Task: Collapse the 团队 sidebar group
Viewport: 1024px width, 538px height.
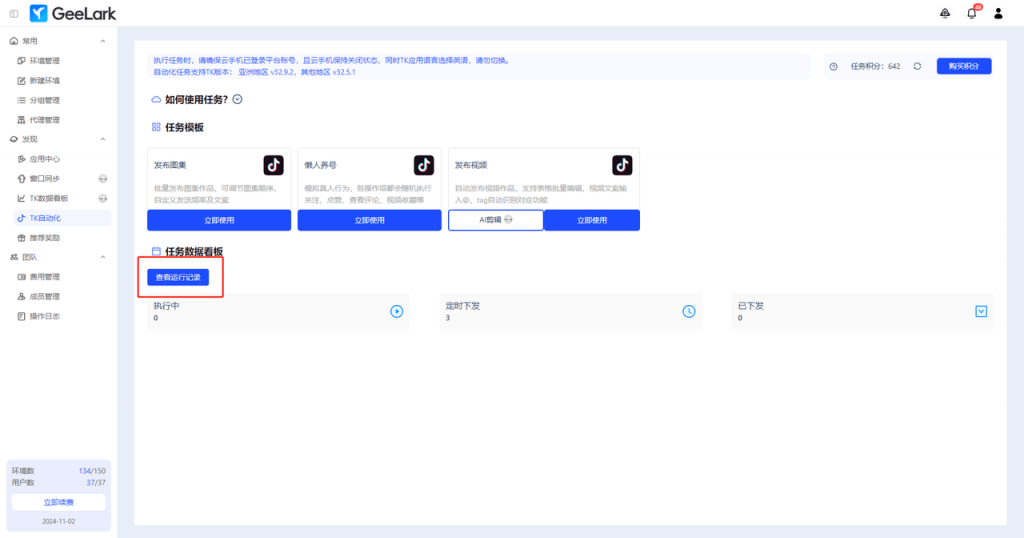Action: point(103,257)
